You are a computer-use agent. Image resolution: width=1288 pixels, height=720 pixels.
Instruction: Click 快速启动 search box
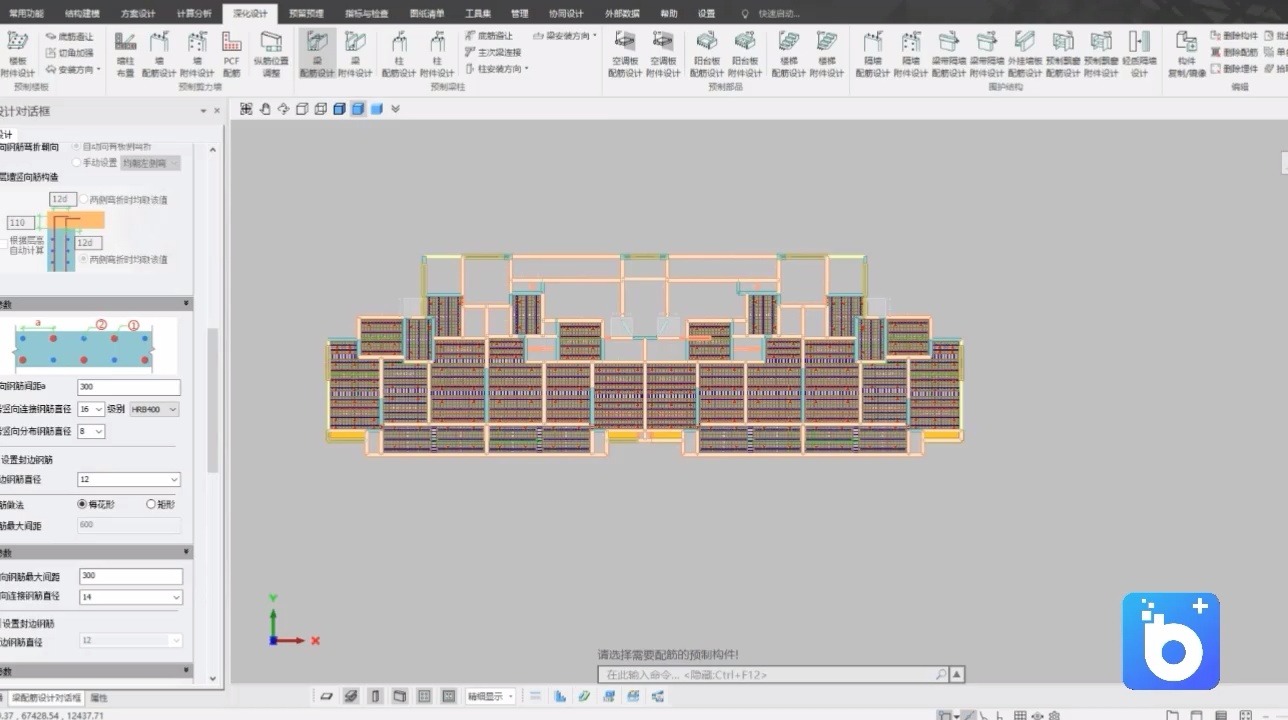778,14
